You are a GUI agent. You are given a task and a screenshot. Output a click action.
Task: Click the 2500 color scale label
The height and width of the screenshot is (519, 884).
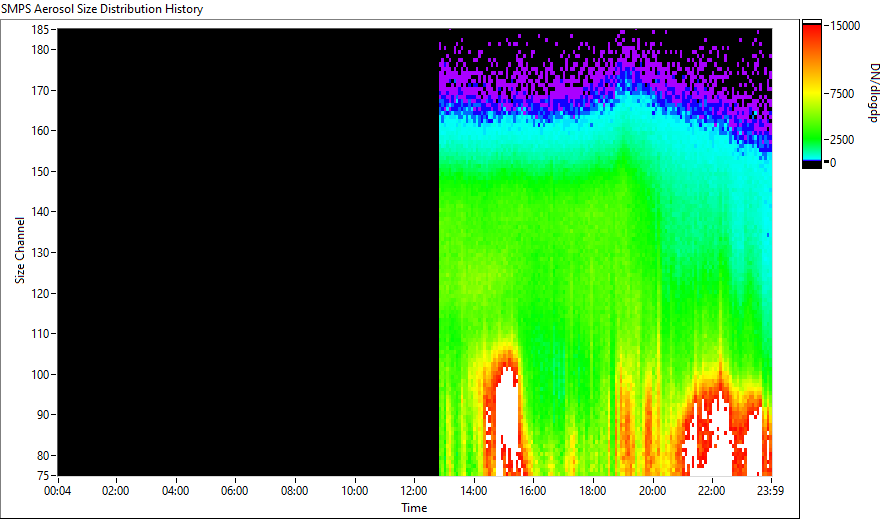[842, 140]
